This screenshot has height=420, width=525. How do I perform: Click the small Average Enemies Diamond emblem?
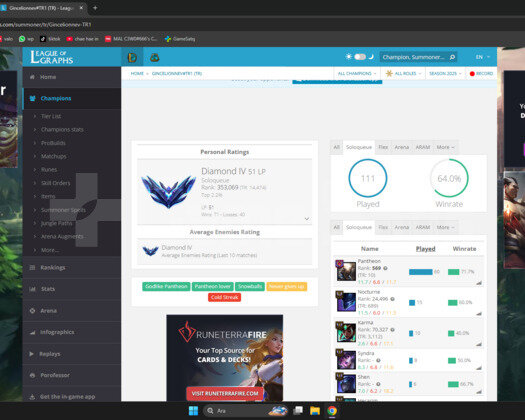[x=150, y=251]
